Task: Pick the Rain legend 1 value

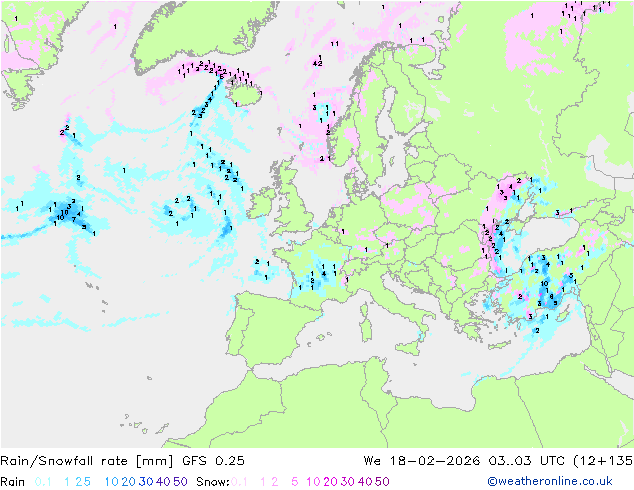Action: tap(67, 482)
